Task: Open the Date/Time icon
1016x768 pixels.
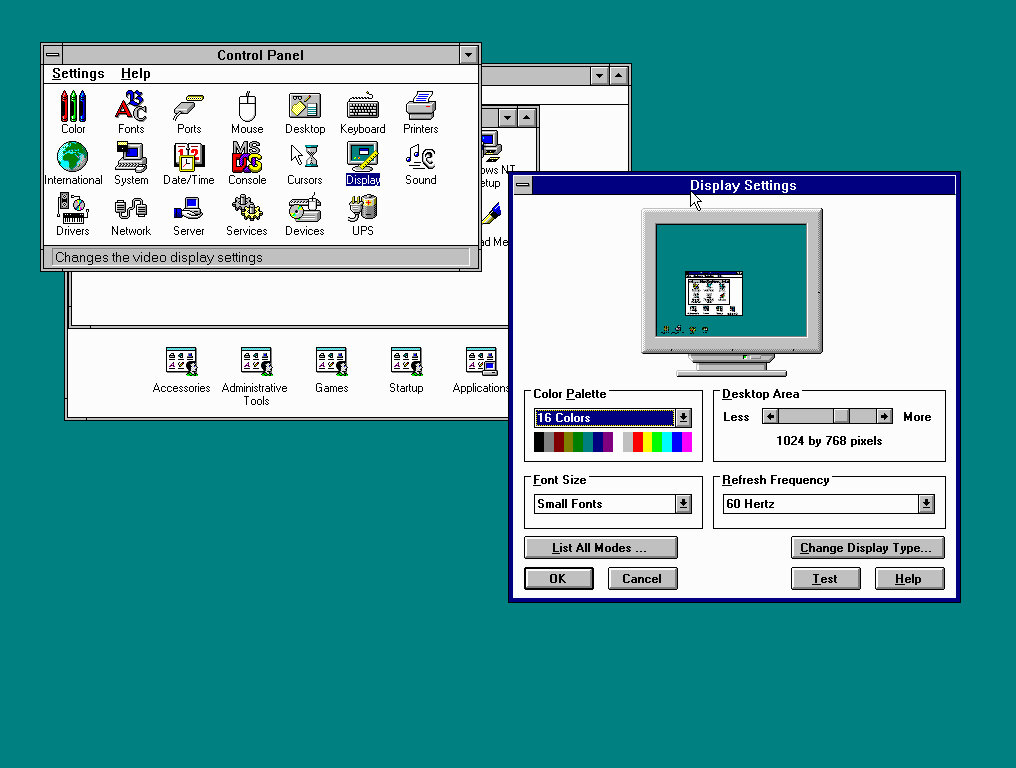Action: pyautogui.click(x=189, y=158)
